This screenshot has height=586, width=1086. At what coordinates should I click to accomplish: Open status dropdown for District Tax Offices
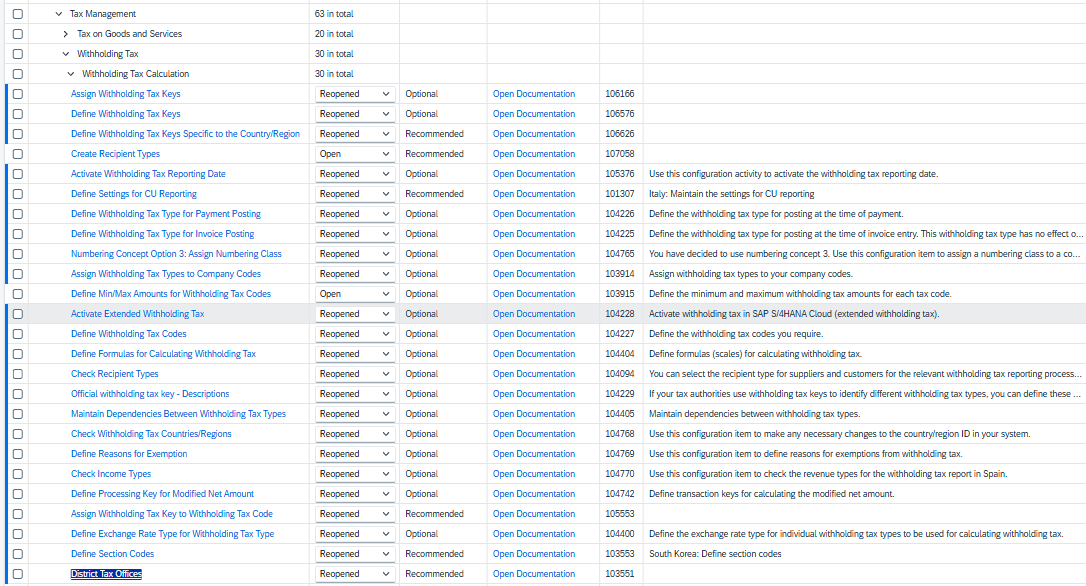(355, 574)
